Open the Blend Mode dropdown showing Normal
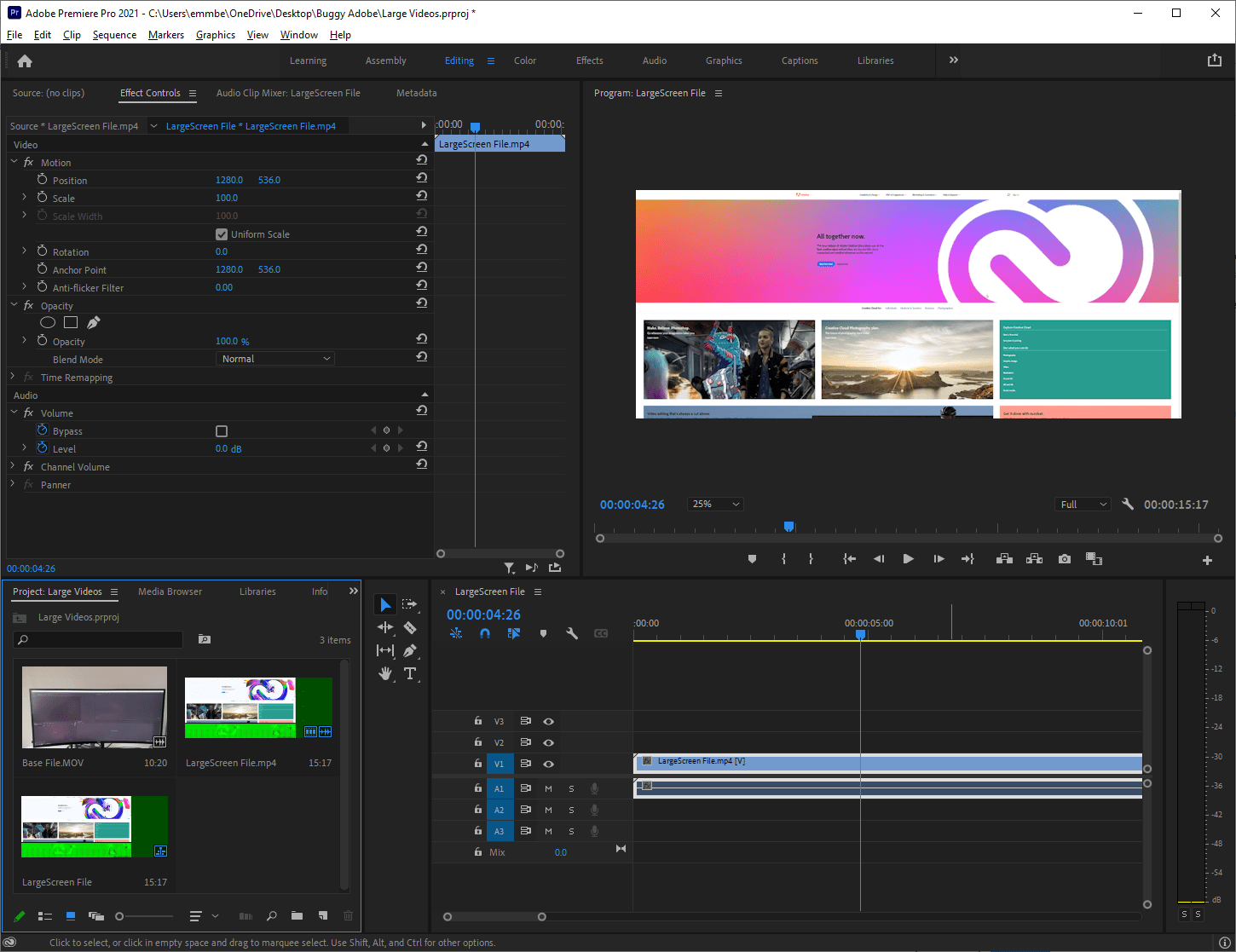The image size is (1236, 952). click(x=274, y=358)
